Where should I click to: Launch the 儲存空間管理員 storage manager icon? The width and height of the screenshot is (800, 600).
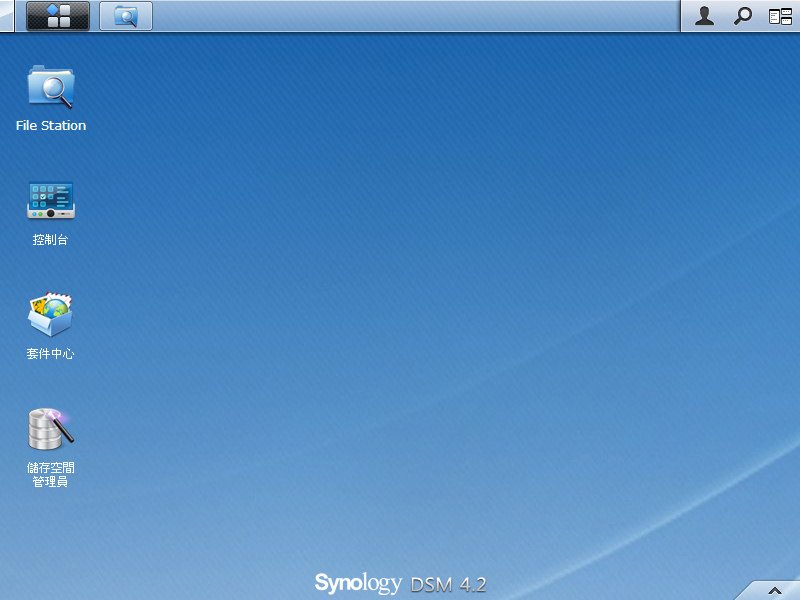[x=50, y=429]
